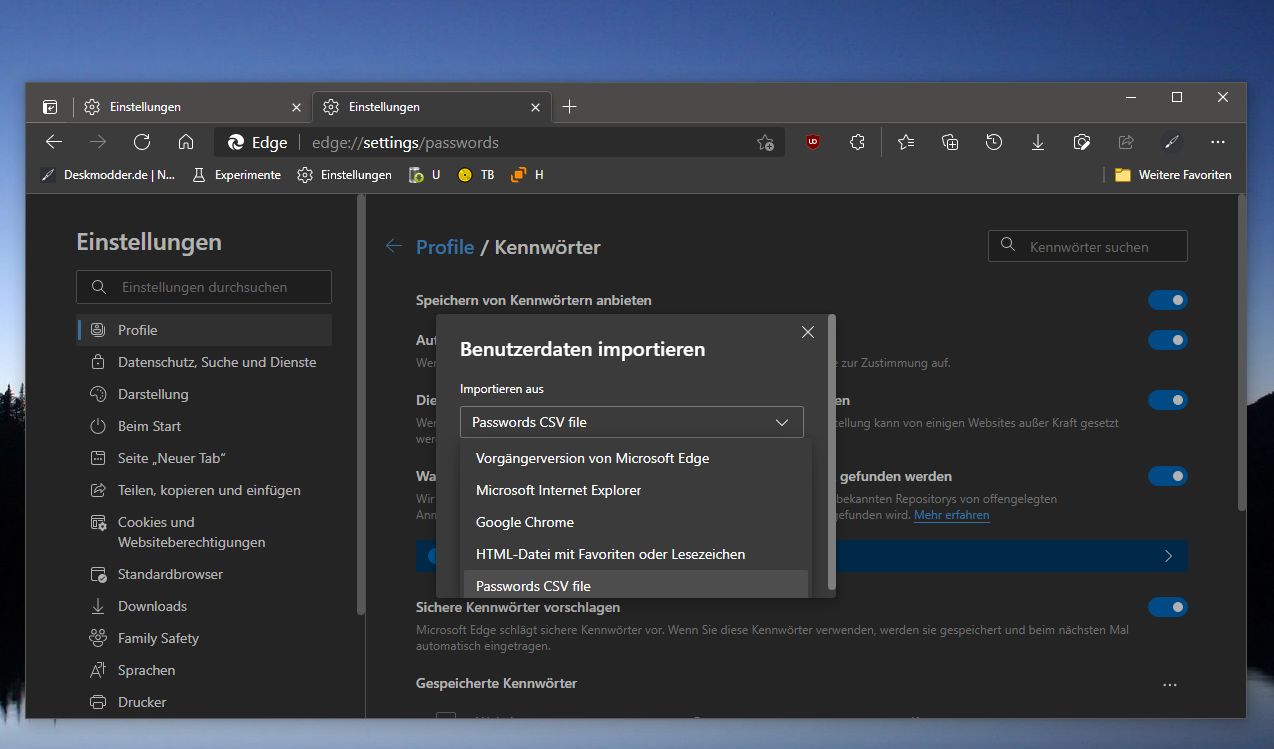The image size is (1274, 749).
Task: Focus the Einstellungen durchsuchen search box
Action: (204, 287)
